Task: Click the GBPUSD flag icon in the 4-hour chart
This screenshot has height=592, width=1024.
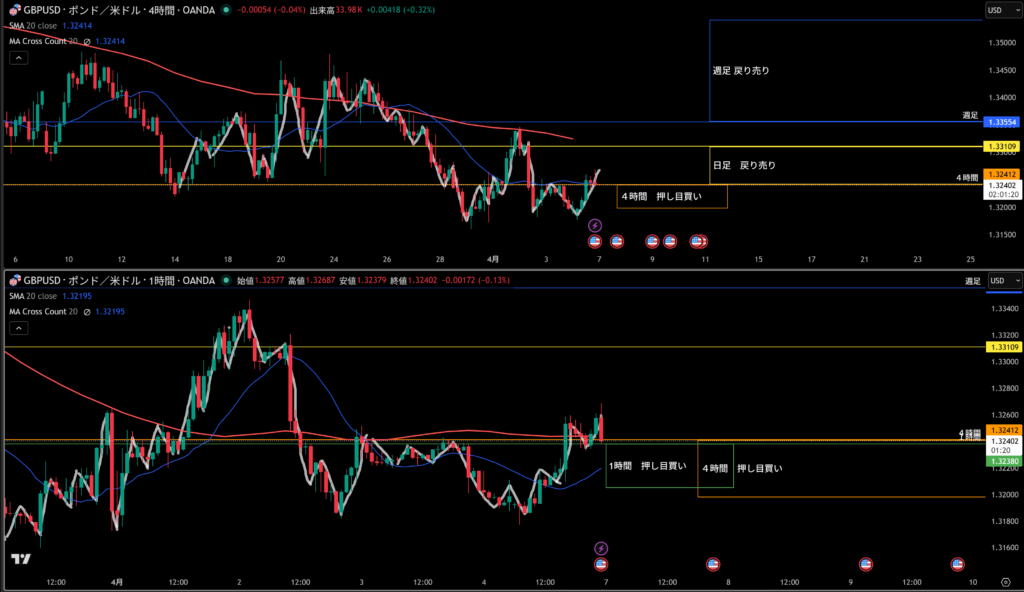Action: [15, 10]
